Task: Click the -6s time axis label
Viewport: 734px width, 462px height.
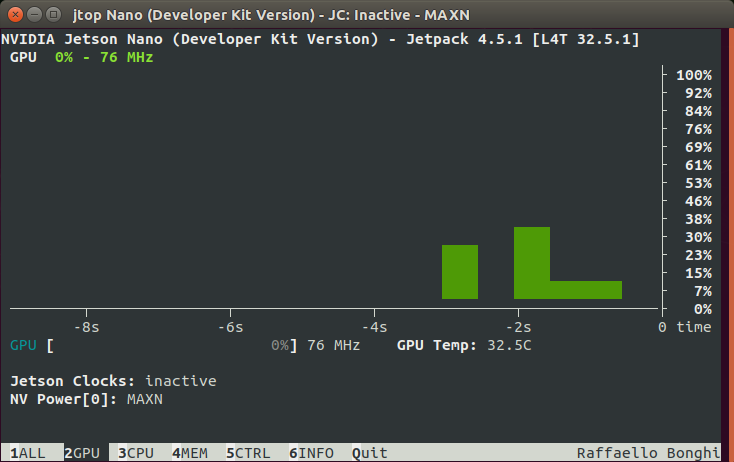Action: click(x=230, y=327)
